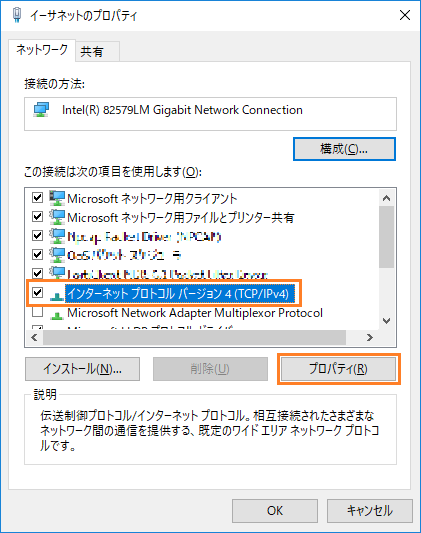The height and width of the screenshot is (533, 421).
Task: Click the list's scroll down arrow
Action: [386, 321]
